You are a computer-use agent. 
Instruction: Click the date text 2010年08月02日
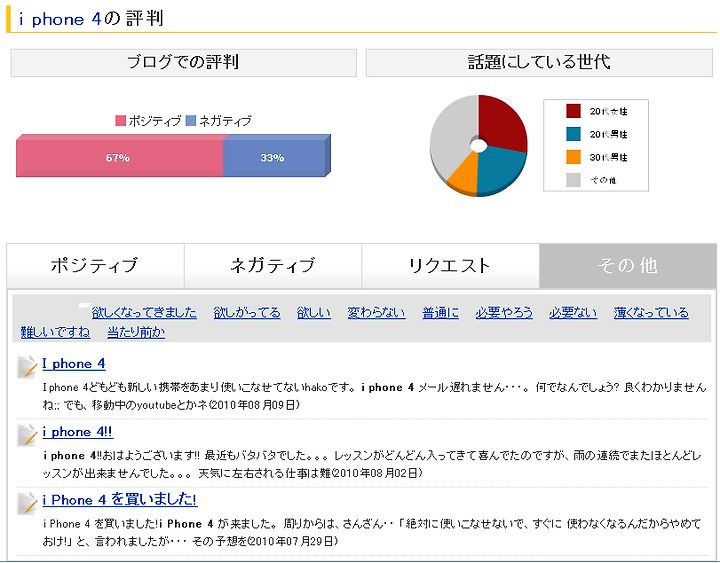376,473
